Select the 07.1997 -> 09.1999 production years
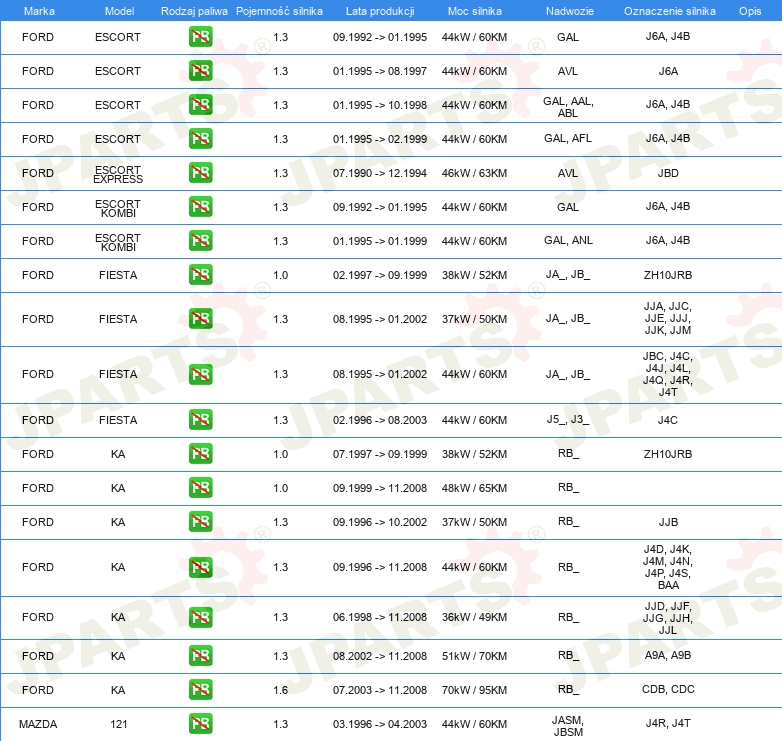The image size is (782, 741). [x=380, y=454]
